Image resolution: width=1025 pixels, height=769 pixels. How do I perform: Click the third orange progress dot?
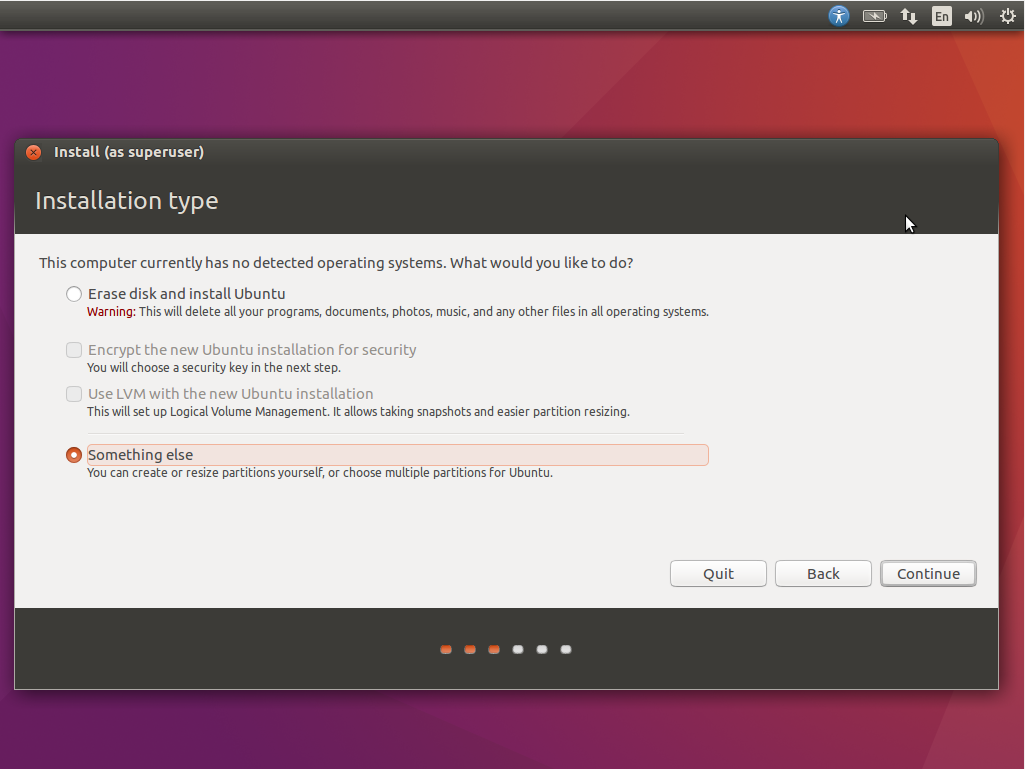click(x=494, y=650)
